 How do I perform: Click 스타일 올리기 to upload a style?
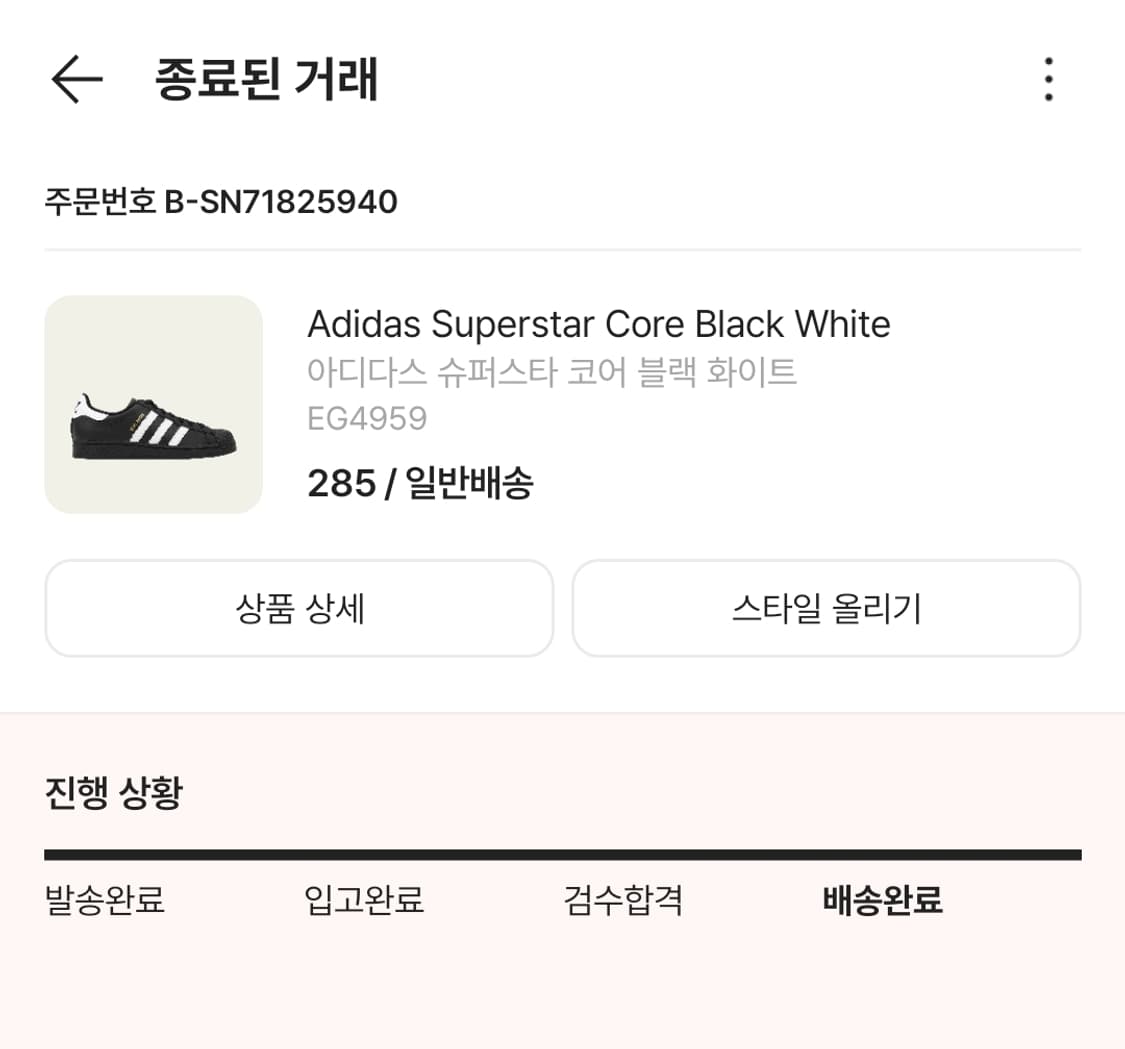point(826,608)
